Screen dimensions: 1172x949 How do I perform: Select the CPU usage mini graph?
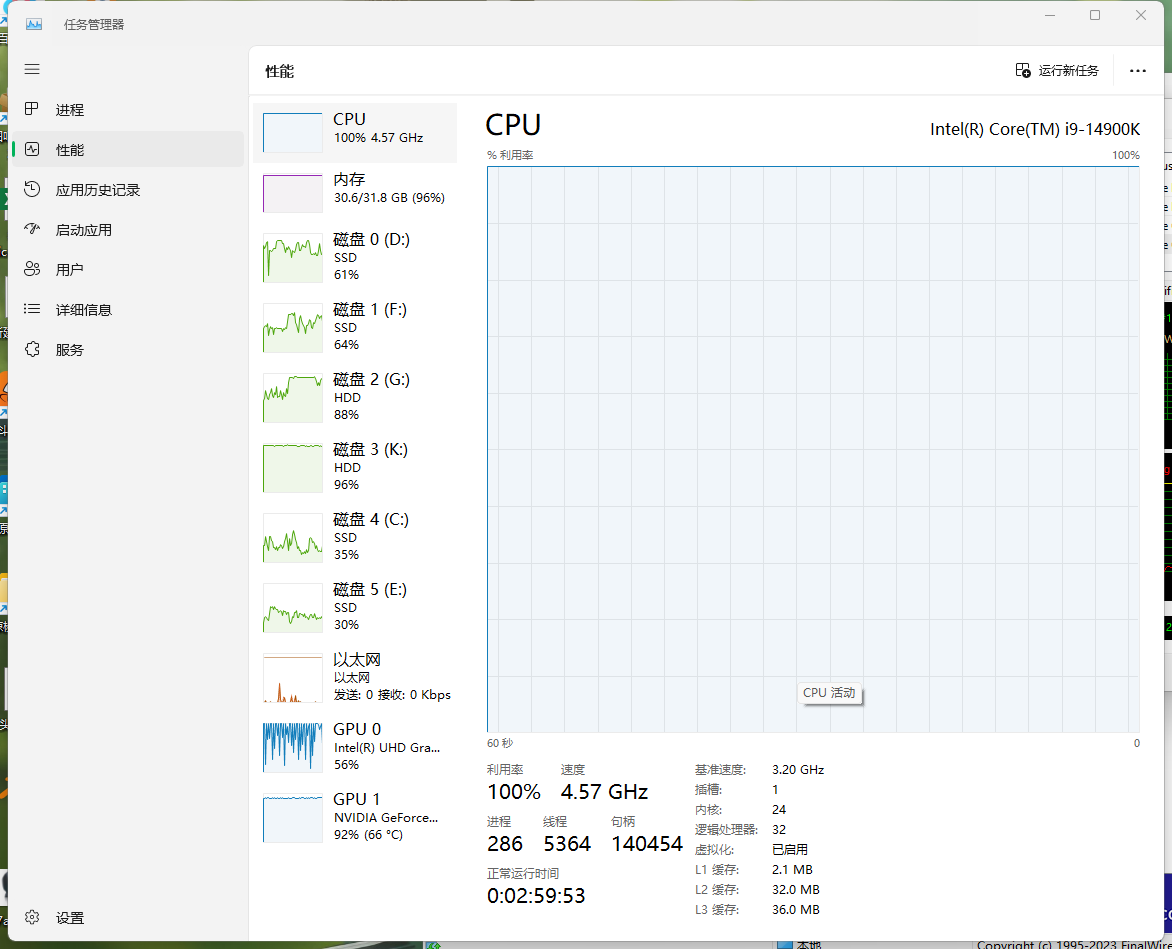coord(292,133)
